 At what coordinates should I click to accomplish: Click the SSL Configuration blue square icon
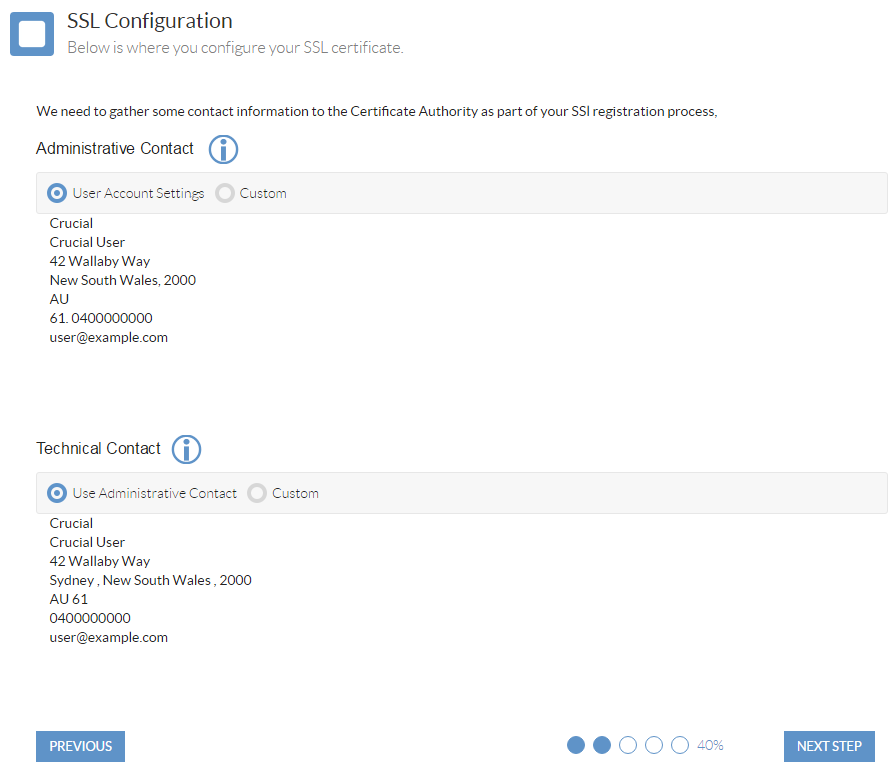click(x=32, y=34)
